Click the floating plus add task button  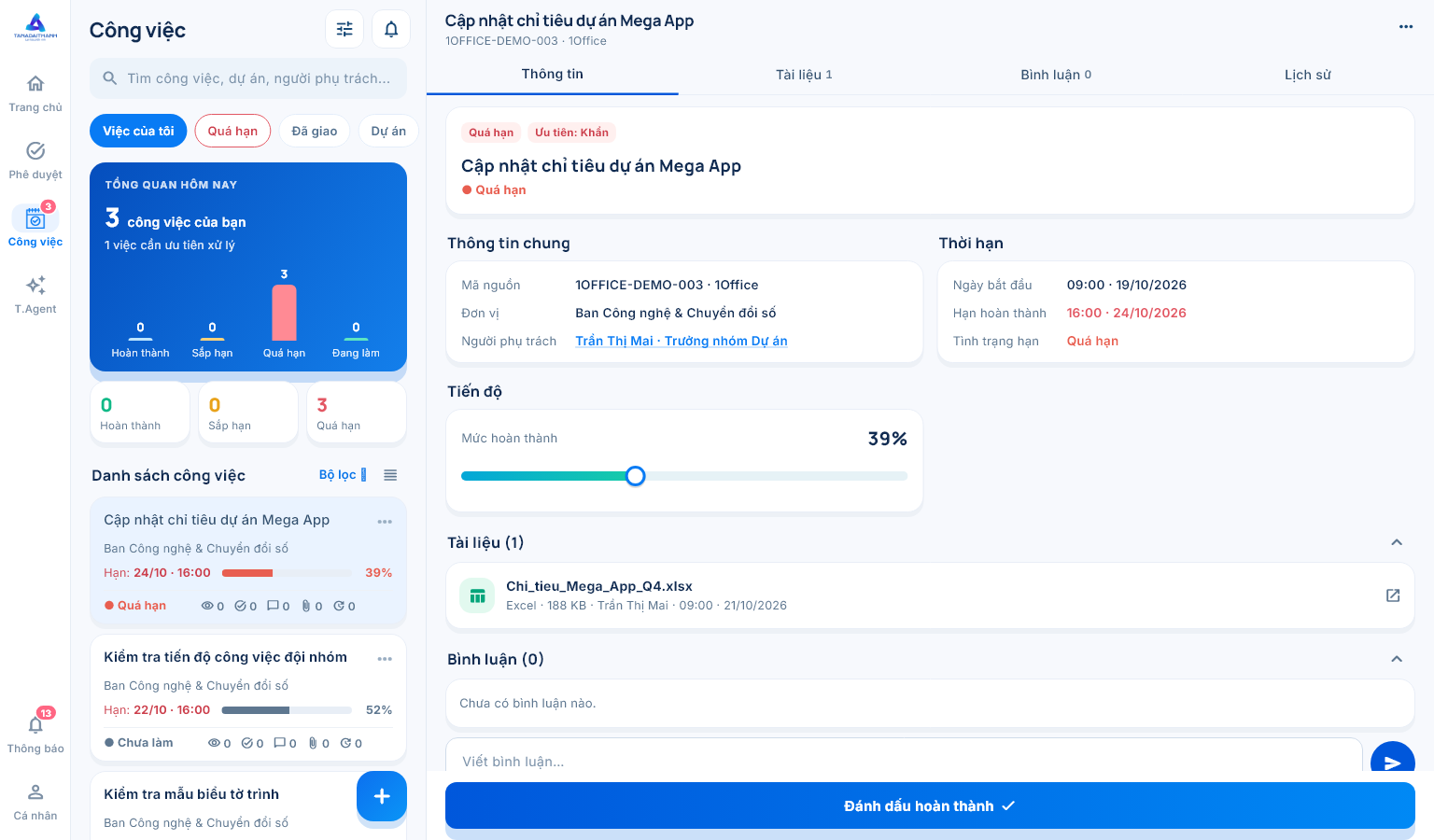click(x=382, y=796)
